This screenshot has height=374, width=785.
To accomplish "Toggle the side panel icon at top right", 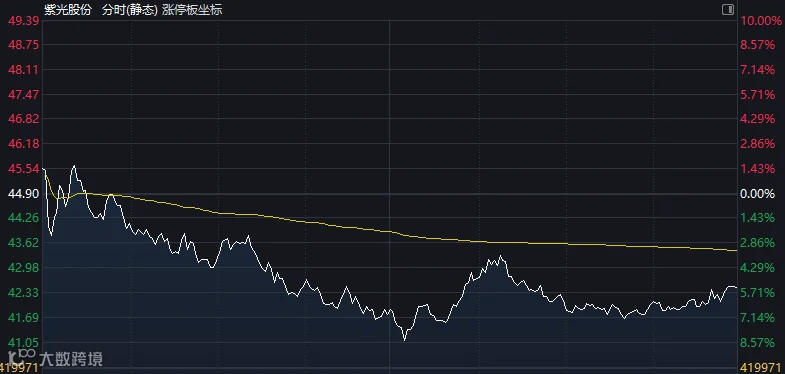I will (727, 10).
